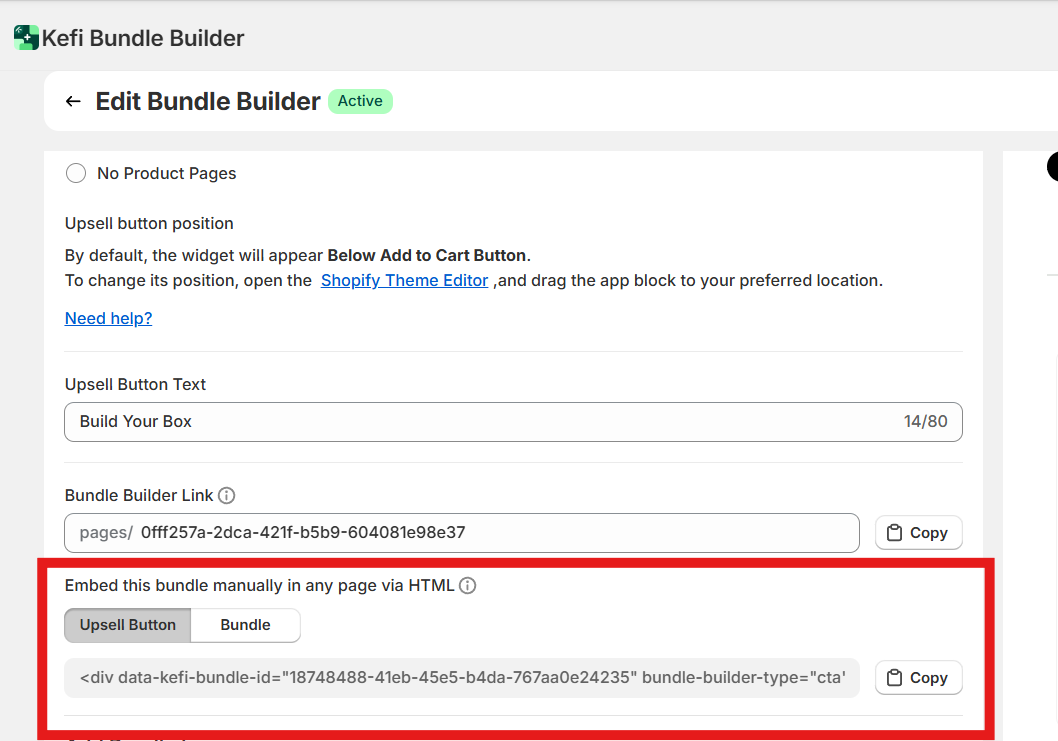Click the data-kefi-bundle-id HTML snippet box
Screen dimensions: 1058x741
pyautogui.click(x=462, y=678)
